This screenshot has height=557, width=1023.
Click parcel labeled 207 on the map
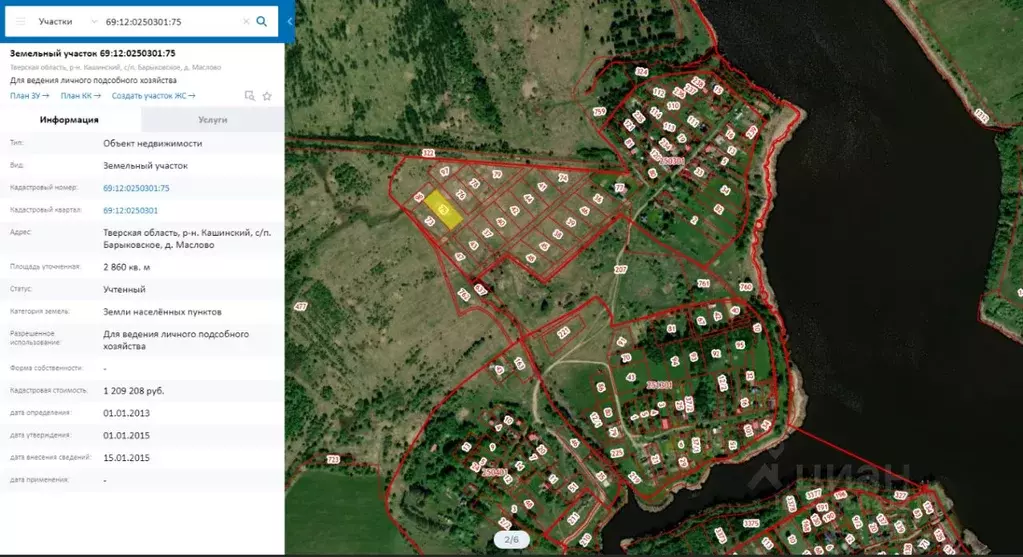[x=620, y=270]
